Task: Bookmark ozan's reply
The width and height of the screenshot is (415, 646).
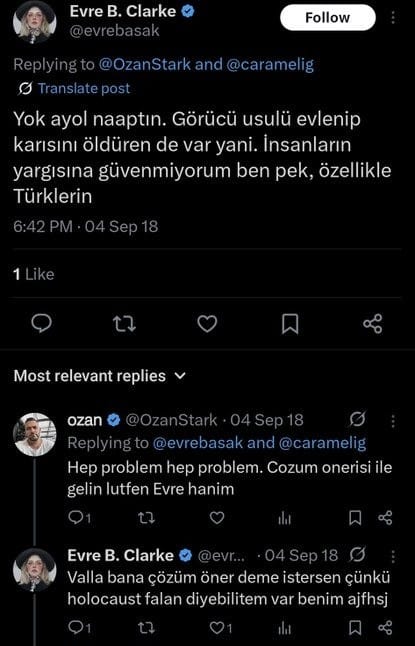Action: [355, 518]
